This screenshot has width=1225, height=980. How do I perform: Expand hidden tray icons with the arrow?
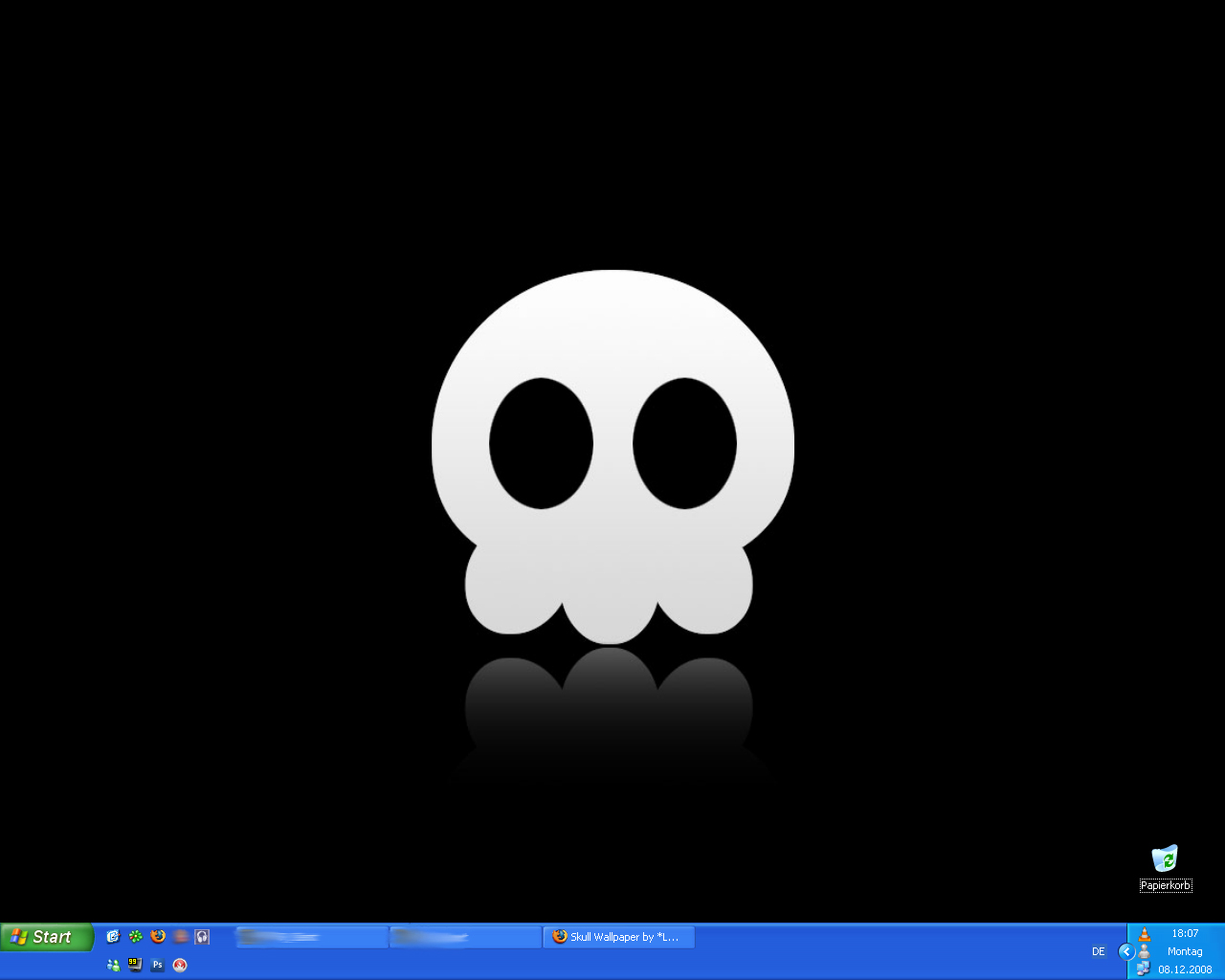1126,951
